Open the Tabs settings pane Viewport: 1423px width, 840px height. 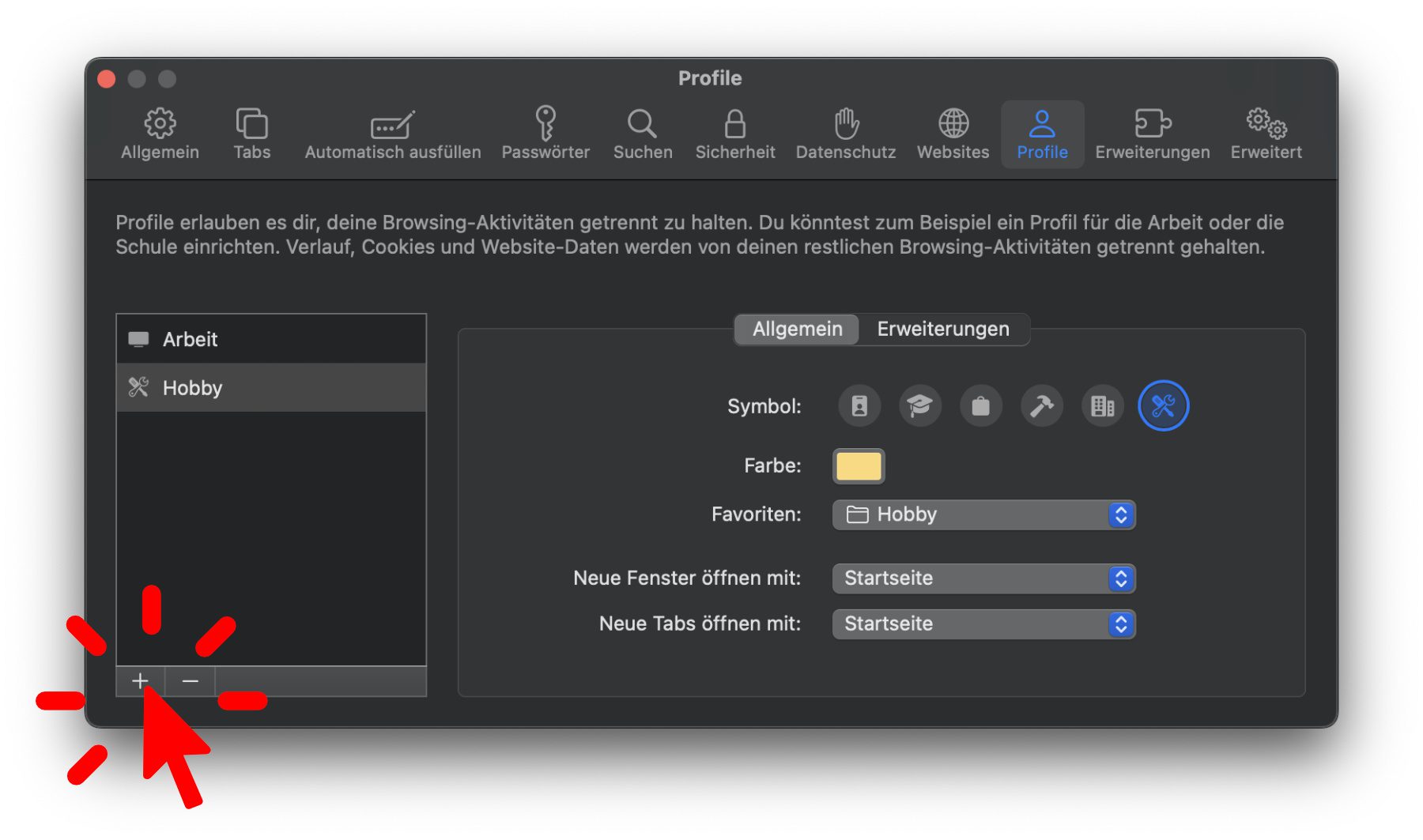click(251, 134)
